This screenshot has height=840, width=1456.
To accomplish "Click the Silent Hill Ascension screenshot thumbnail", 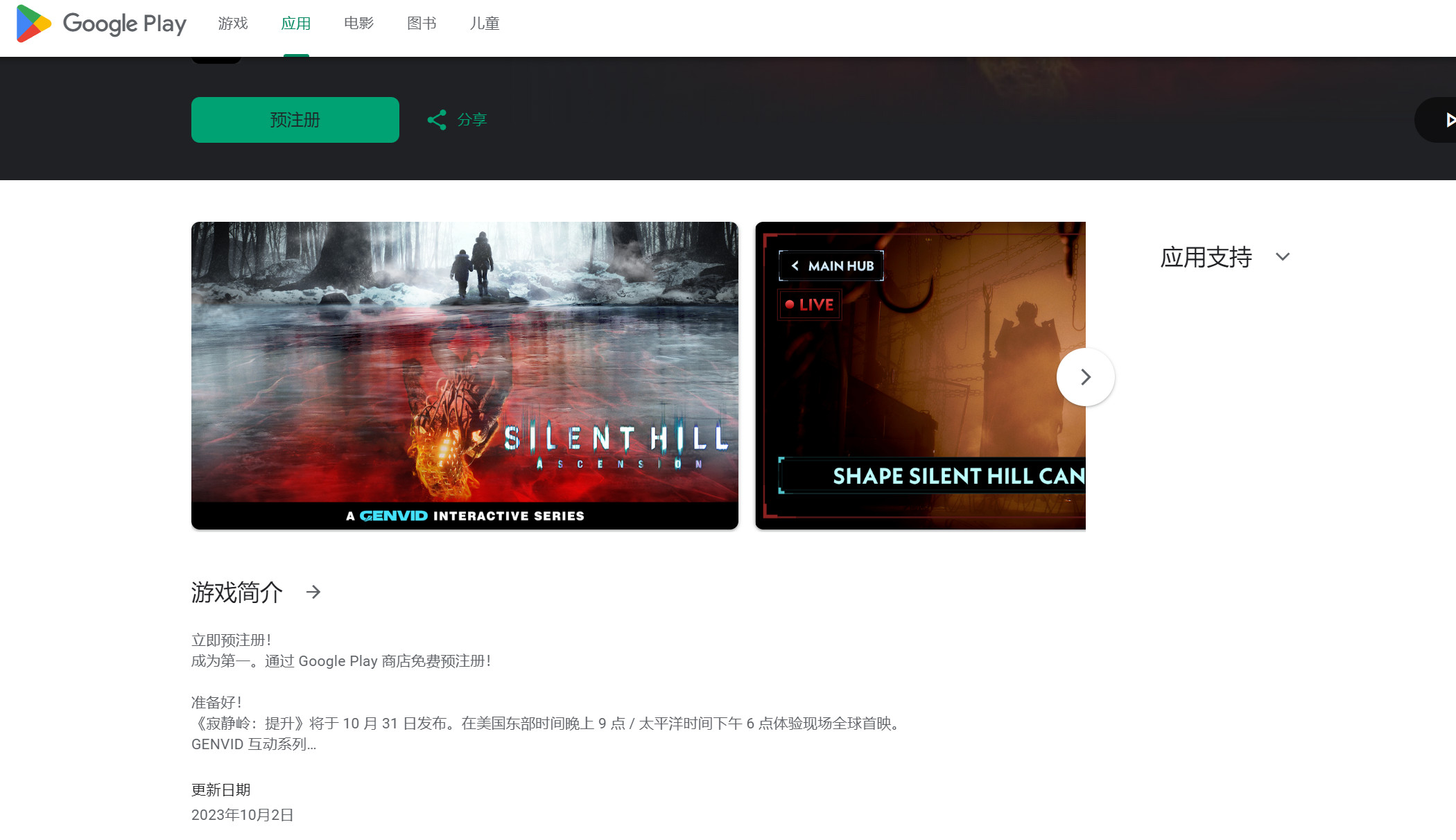I will 464,375.
